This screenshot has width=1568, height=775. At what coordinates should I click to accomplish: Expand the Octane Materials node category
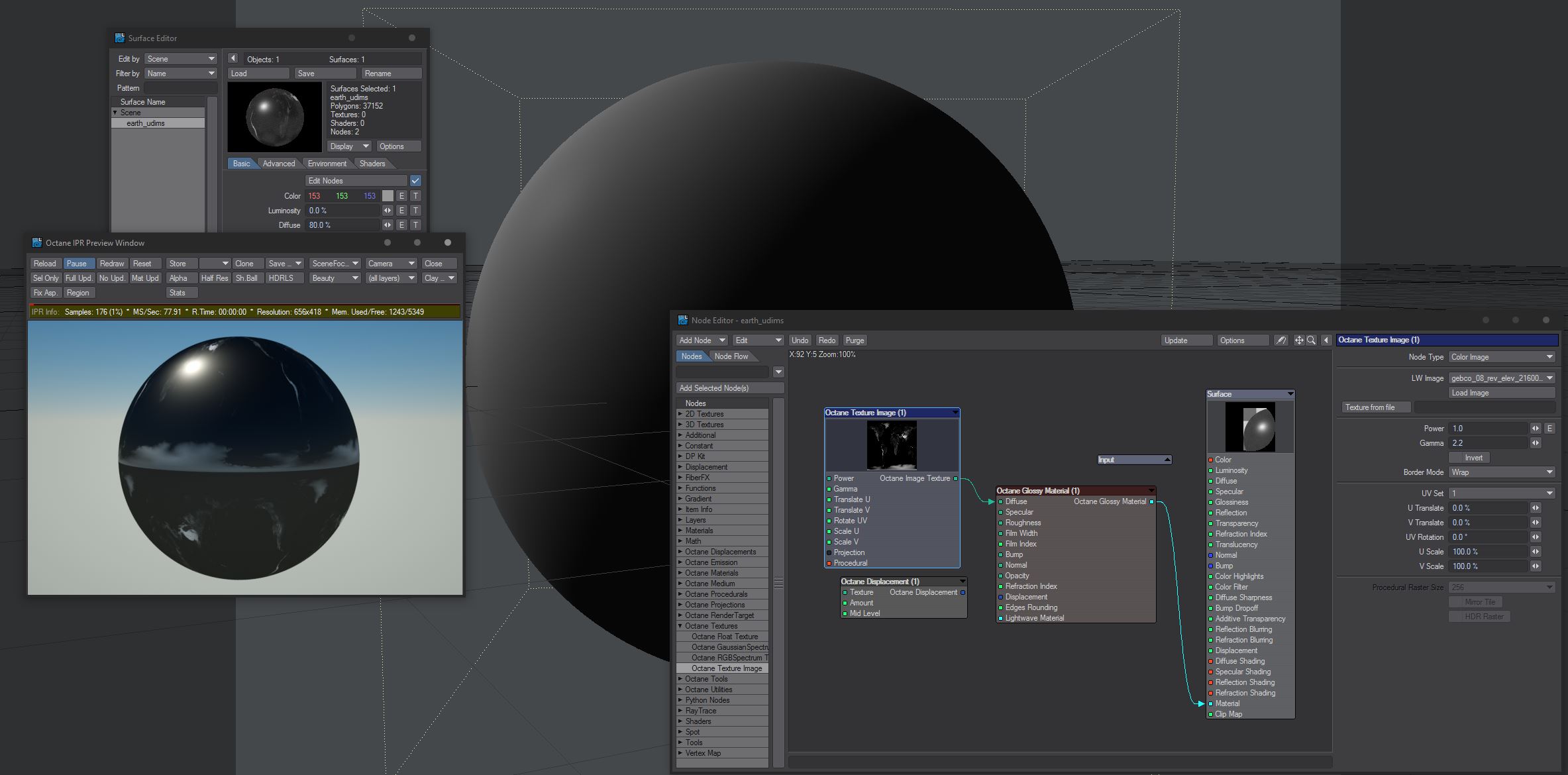click(680, 573)
